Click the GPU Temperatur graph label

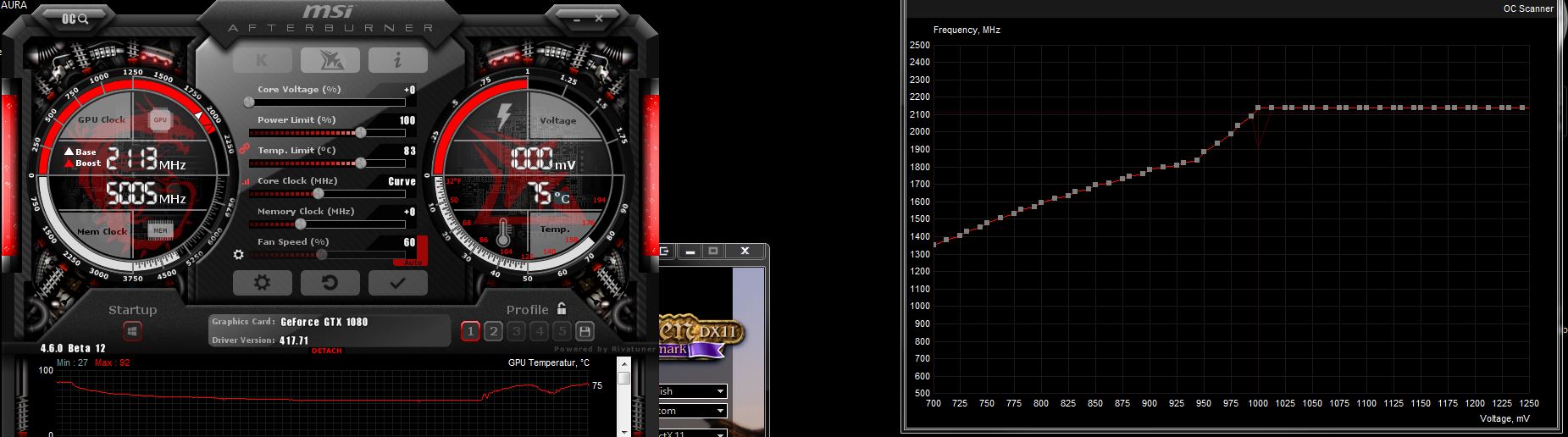click(549, 362)
